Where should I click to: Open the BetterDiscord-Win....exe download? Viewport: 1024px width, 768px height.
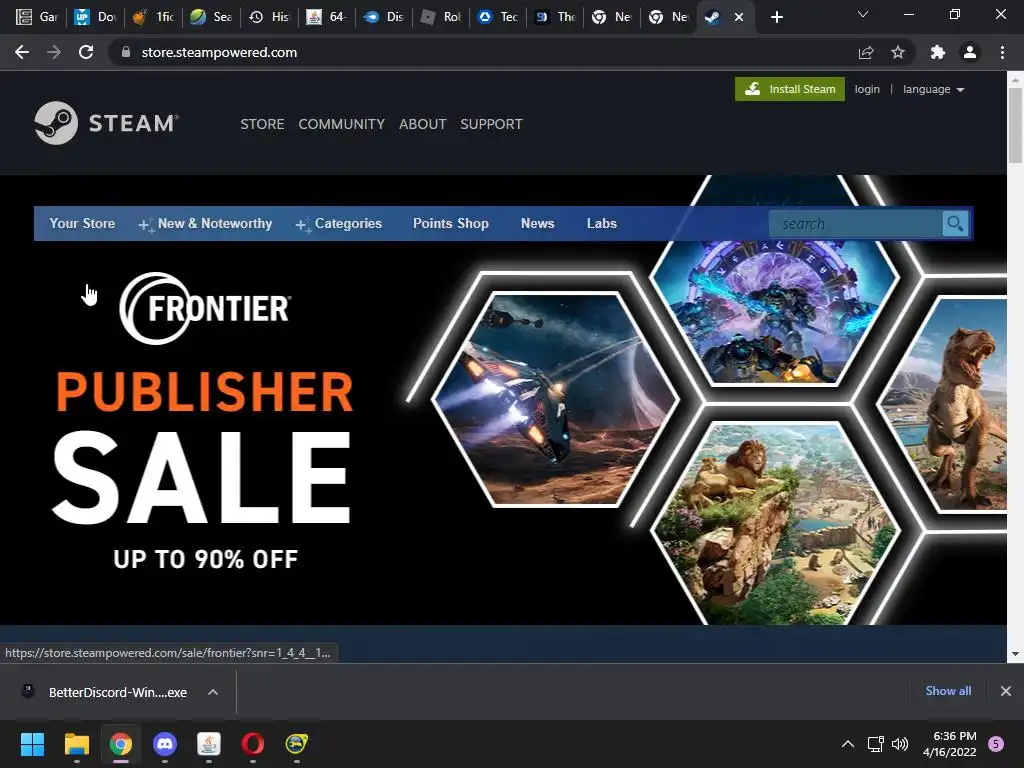(118, 692)
